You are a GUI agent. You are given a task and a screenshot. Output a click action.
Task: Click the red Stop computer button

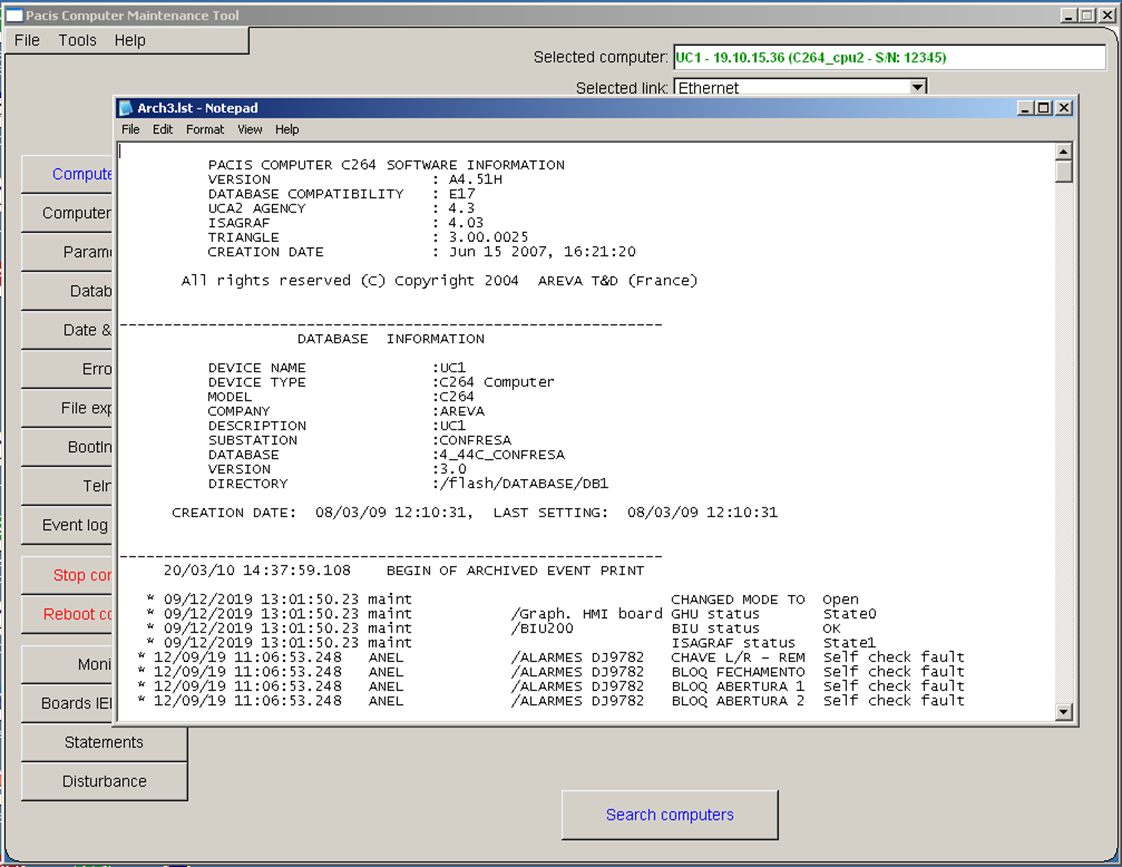point(67,575)
